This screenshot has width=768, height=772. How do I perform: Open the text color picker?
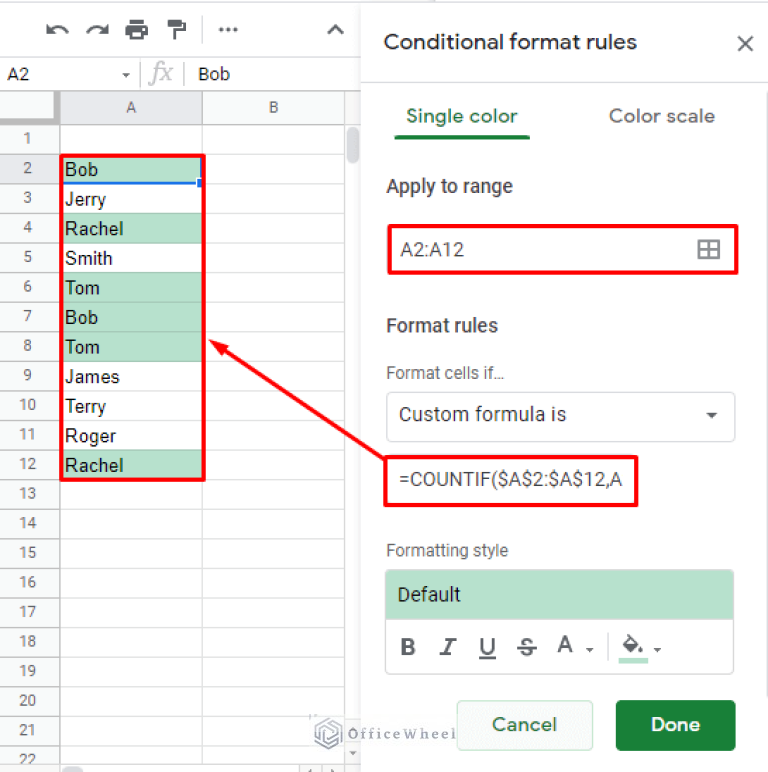tap(573, 647)
